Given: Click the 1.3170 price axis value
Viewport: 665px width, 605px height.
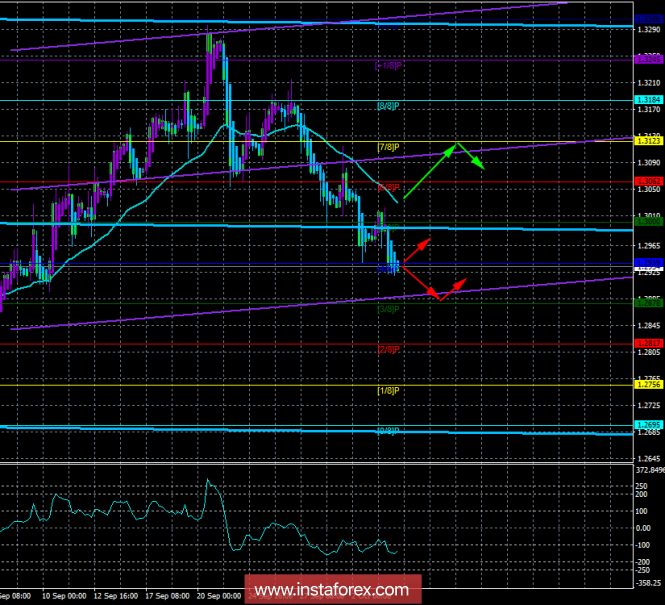Looking at the screenshot, I should point(649,109).
